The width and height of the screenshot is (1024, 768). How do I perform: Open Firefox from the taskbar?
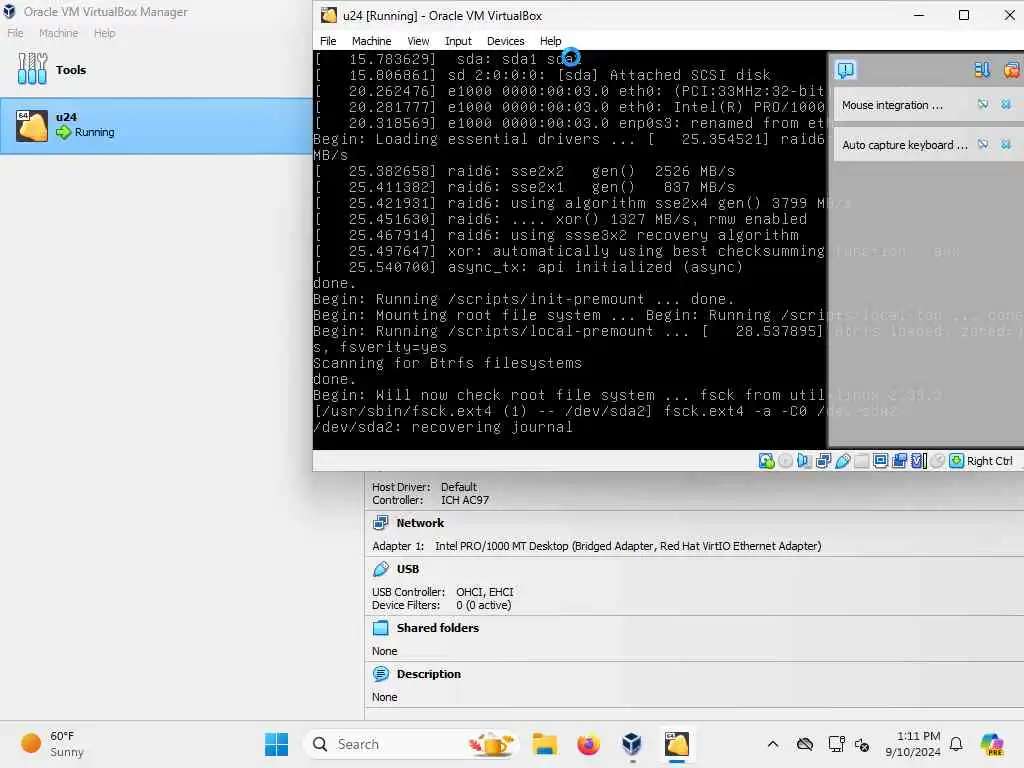[588, 744]
